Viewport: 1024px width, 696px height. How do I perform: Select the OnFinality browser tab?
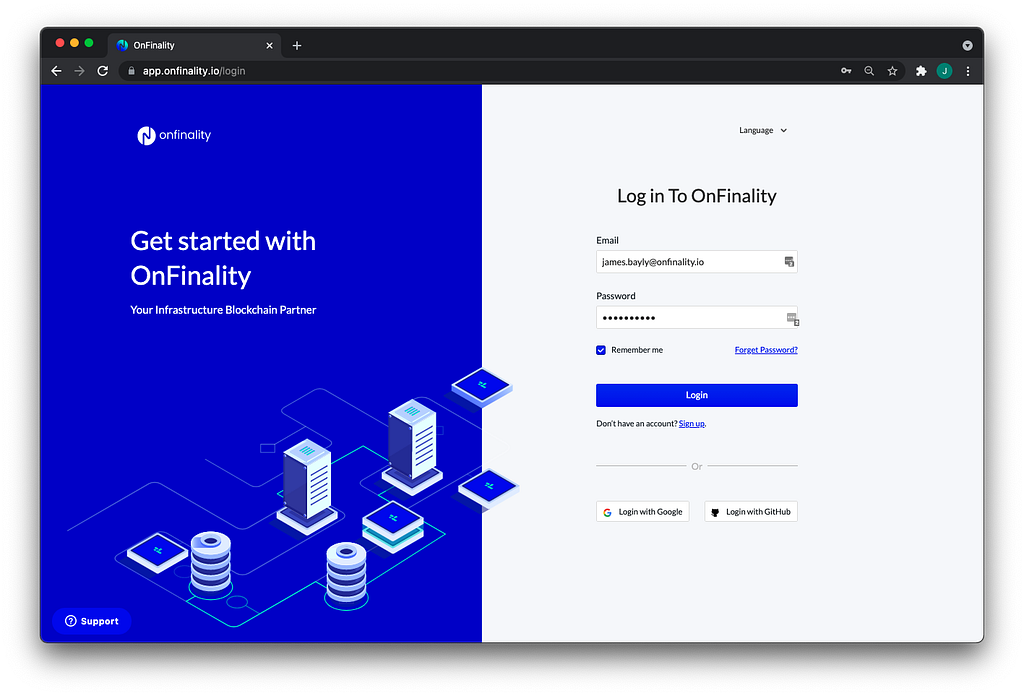[x=194, y=46]
